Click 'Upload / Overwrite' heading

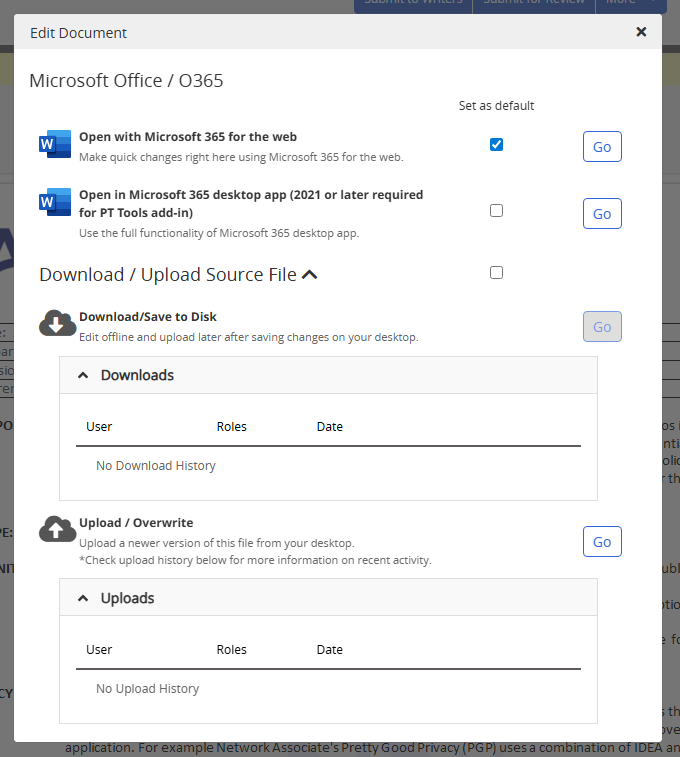coord(136,523)
